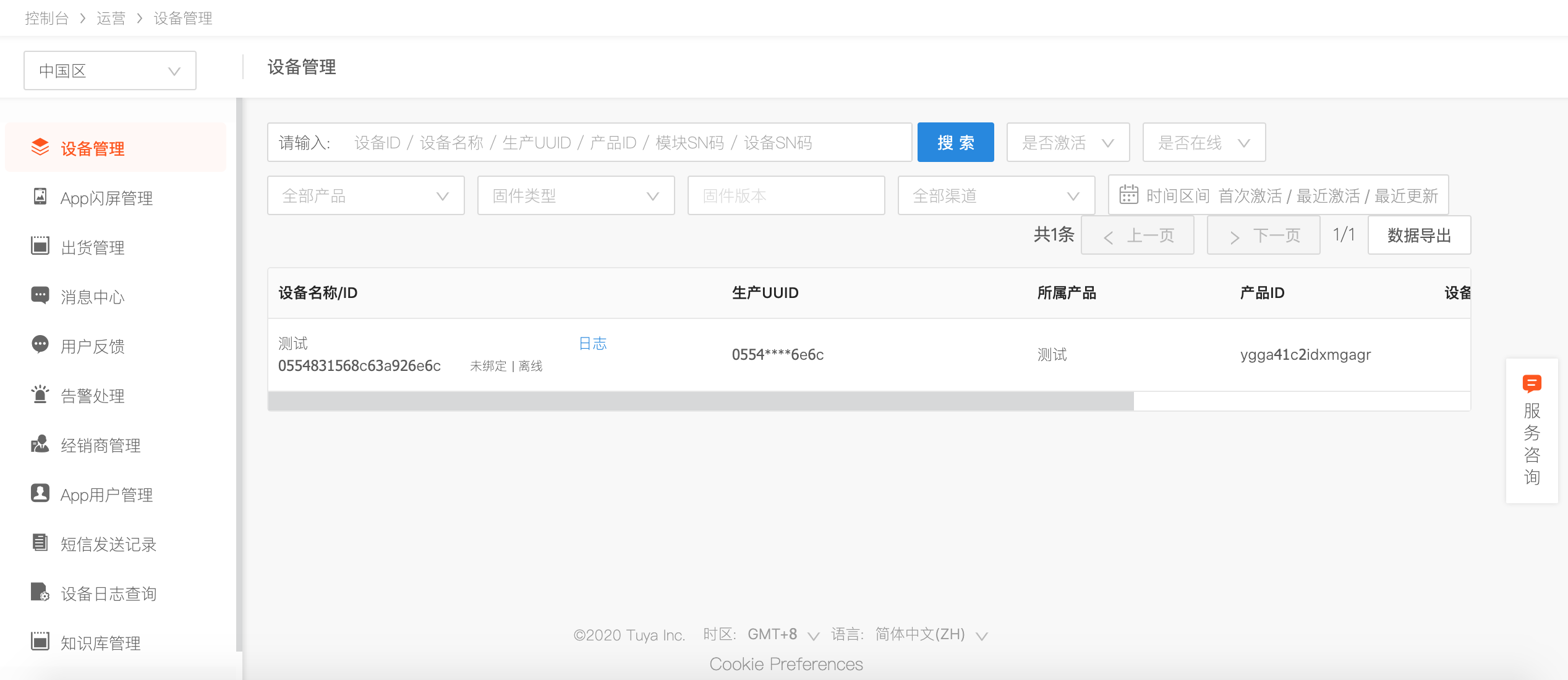Focus the device ID search input field
Screen dimensions: 1568x680
(x=590, y=142)
